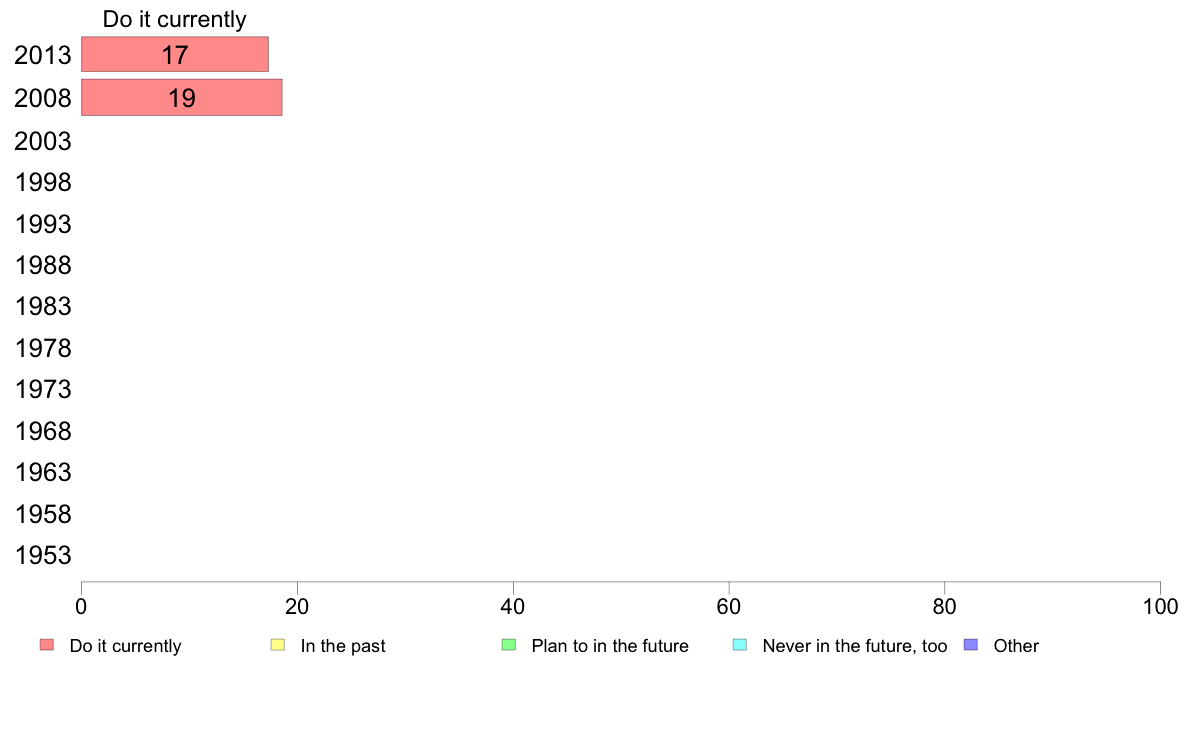Click the 'Plan to in the future' legend text
The width and height of the screenshot is (1188, 736).
point(610,646)
